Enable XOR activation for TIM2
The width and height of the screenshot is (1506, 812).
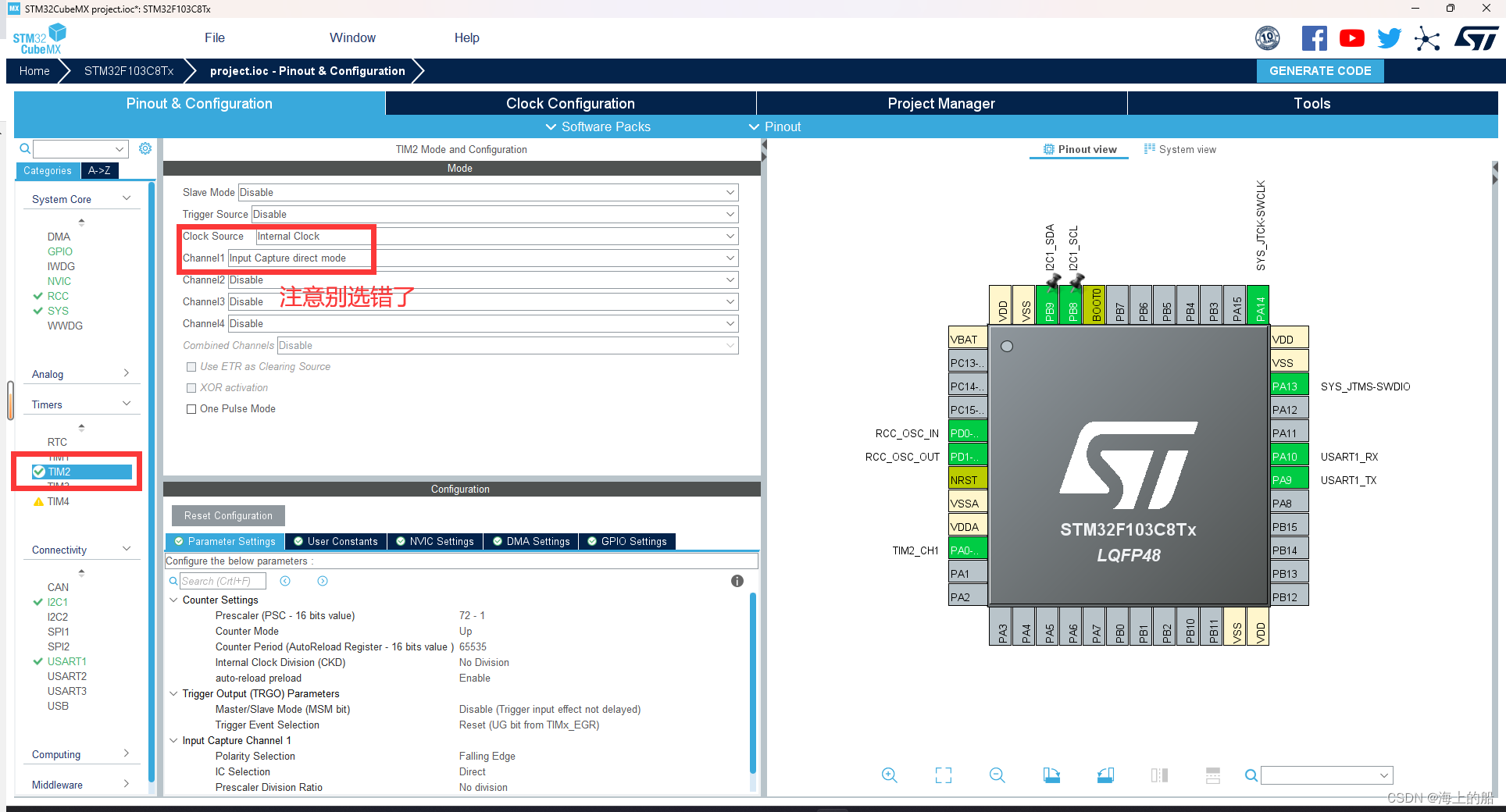pyautogui.click(x=191, y=387)
